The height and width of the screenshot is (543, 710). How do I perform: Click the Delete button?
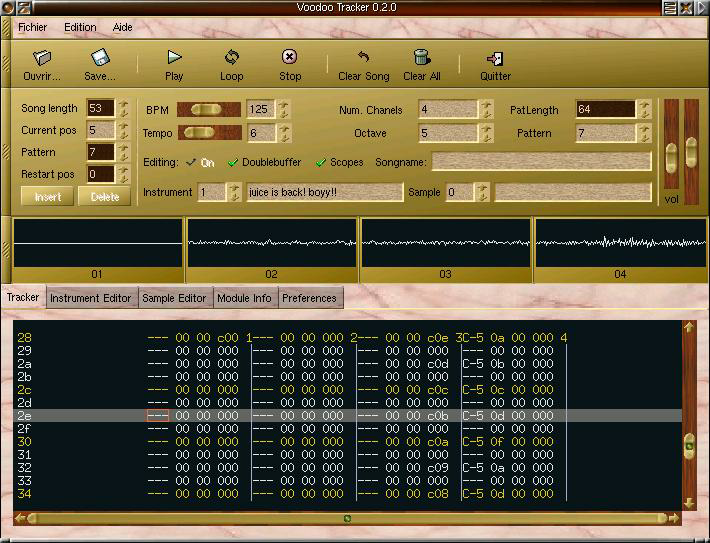click(105, 197)
